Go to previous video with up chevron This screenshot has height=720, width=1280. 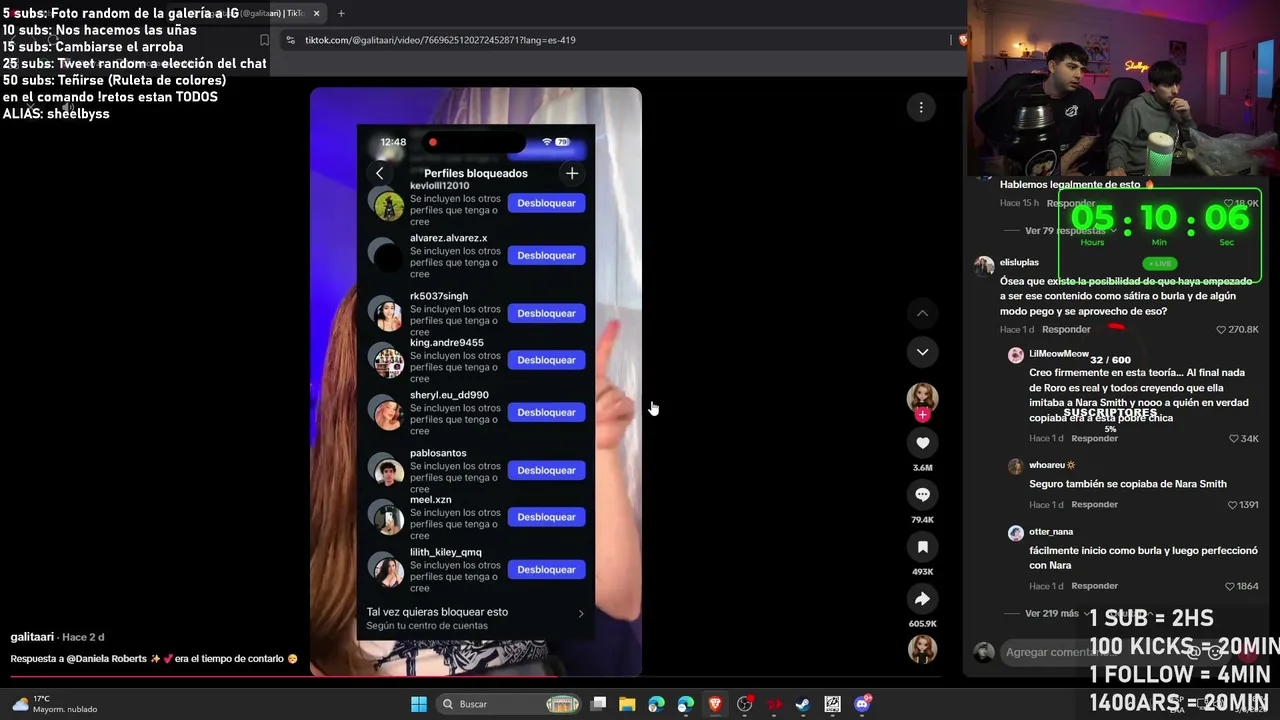pyautogui.click(x=922, y=313)
